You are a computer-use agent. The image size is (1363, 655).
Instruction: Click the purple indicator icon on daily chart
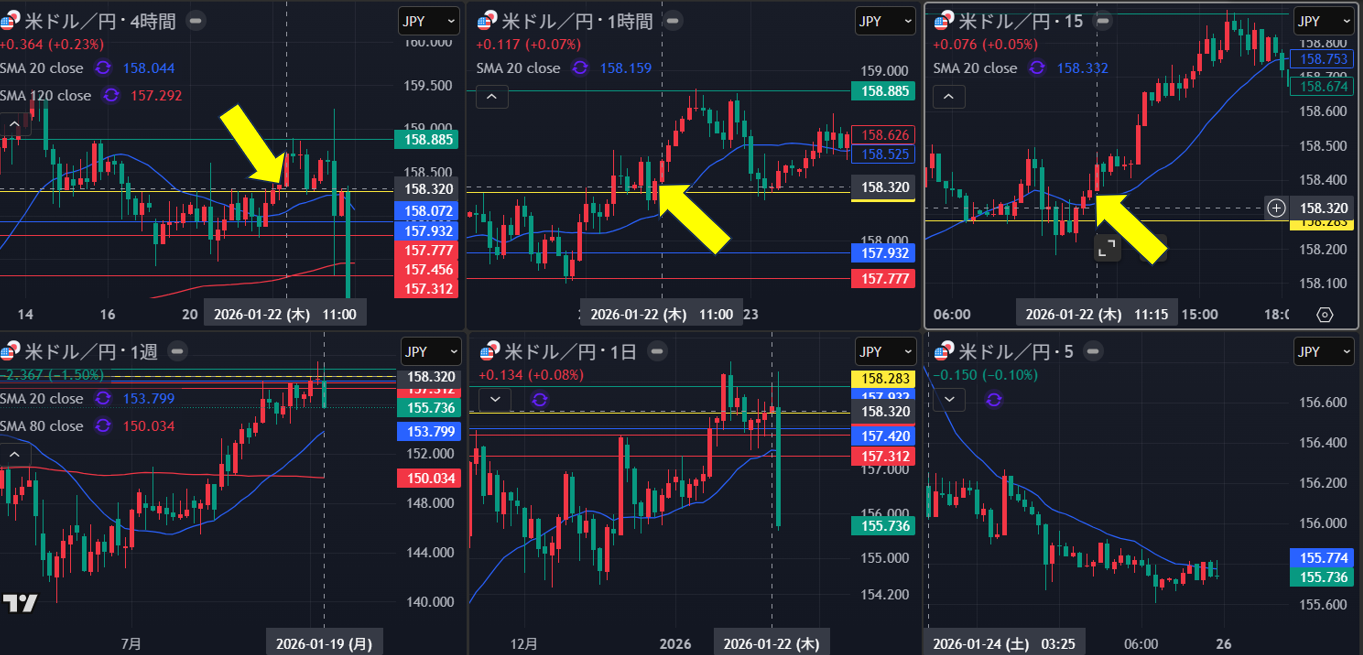[540, 400]
